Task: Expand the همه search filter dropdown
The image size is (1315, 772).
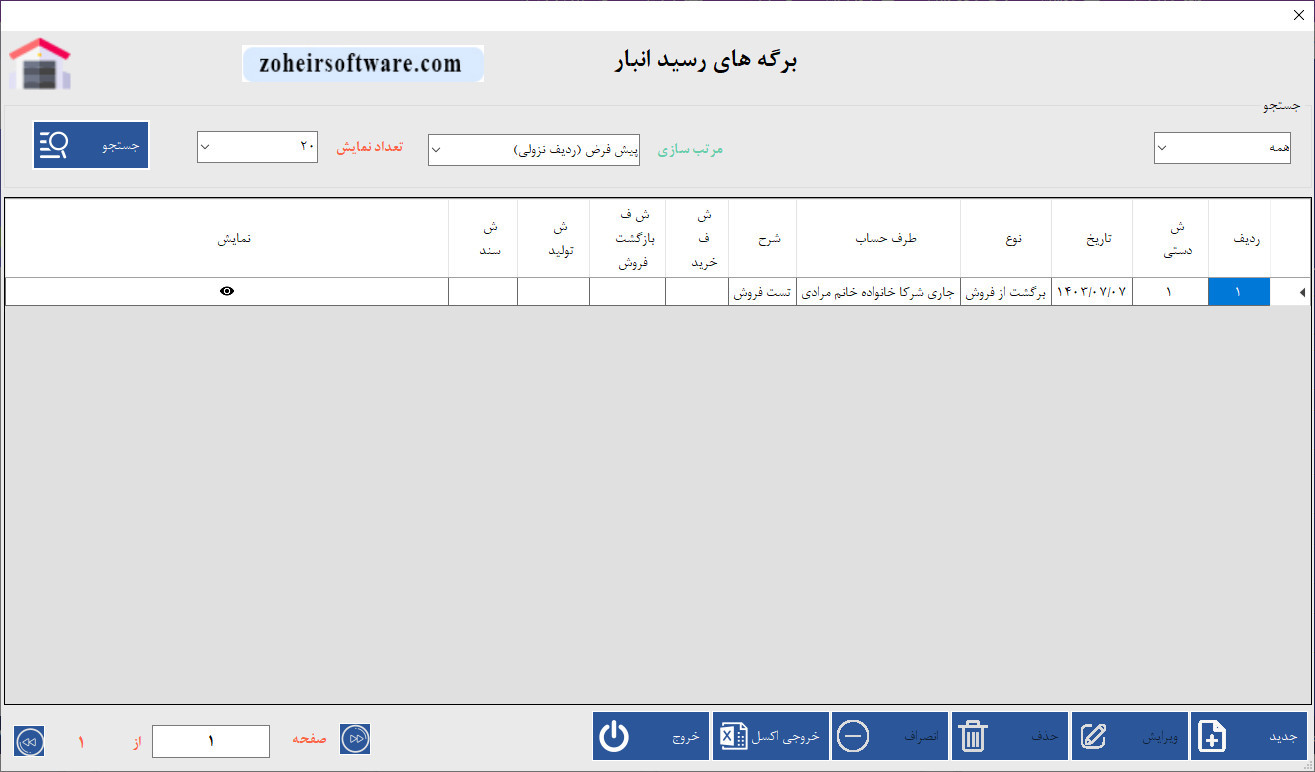Action: tap(1222, 148)
